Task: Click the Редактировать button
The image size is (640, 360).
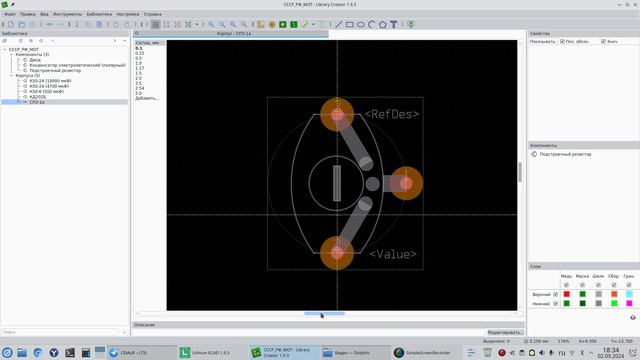Action: pos(505,333)
